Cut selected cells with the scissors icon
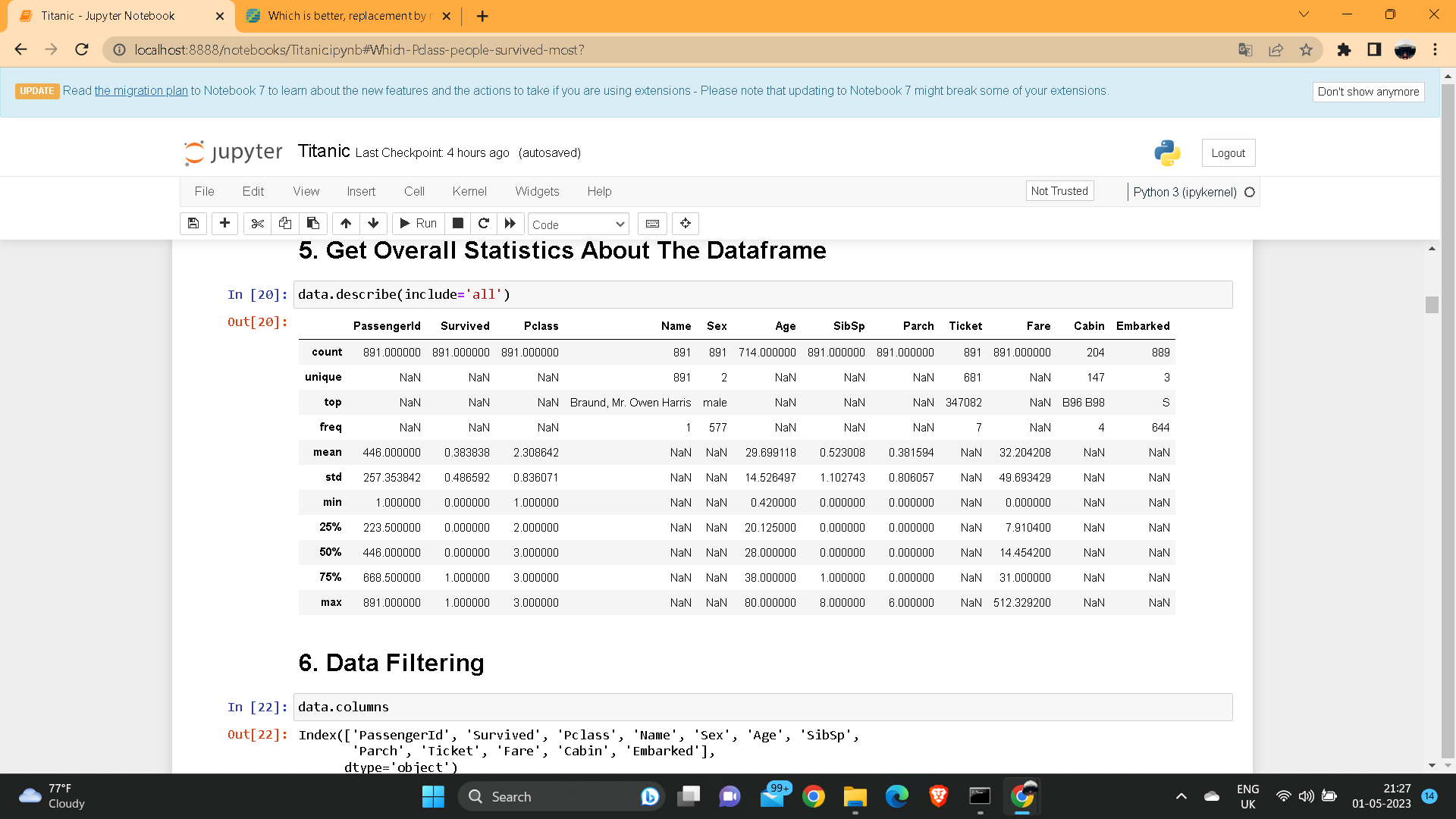The height and width of the screenshot is (819, 1456). (x=258, y=224)
